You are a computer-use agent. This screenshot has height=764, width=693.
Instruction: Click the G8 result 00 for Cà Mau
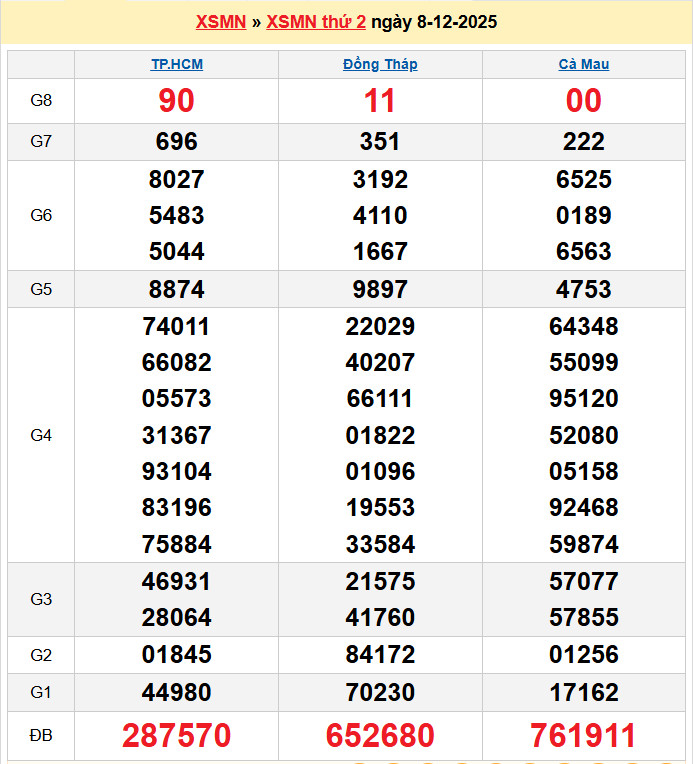583,101
